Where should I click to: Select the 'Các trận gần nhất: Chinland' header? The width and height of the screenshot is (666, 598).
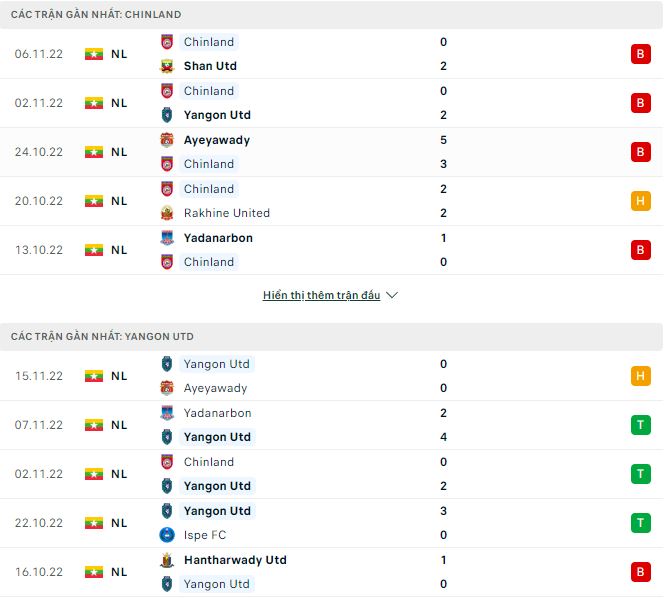pos(96,15)
